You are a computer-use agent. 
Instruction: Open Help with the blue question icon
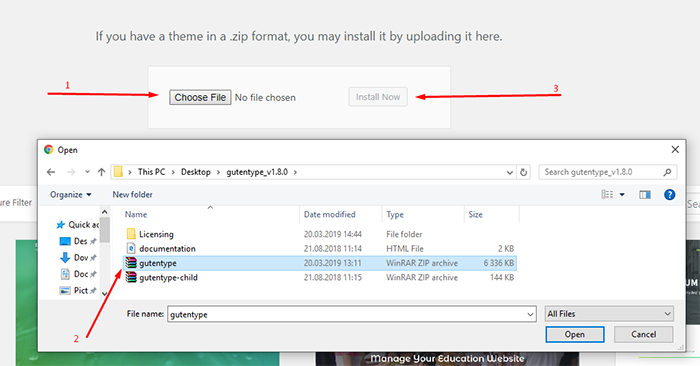[669, 195]
